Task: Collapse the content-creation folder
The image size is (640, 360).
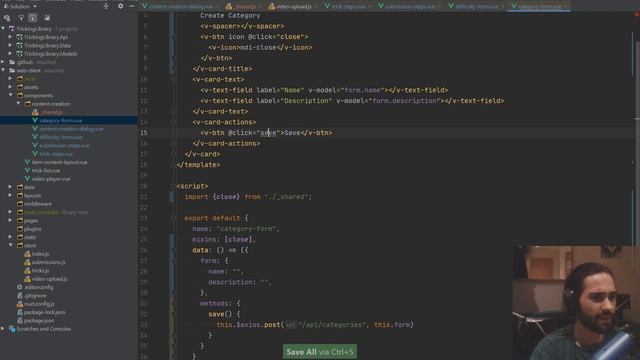Action: tap(18, 104)
